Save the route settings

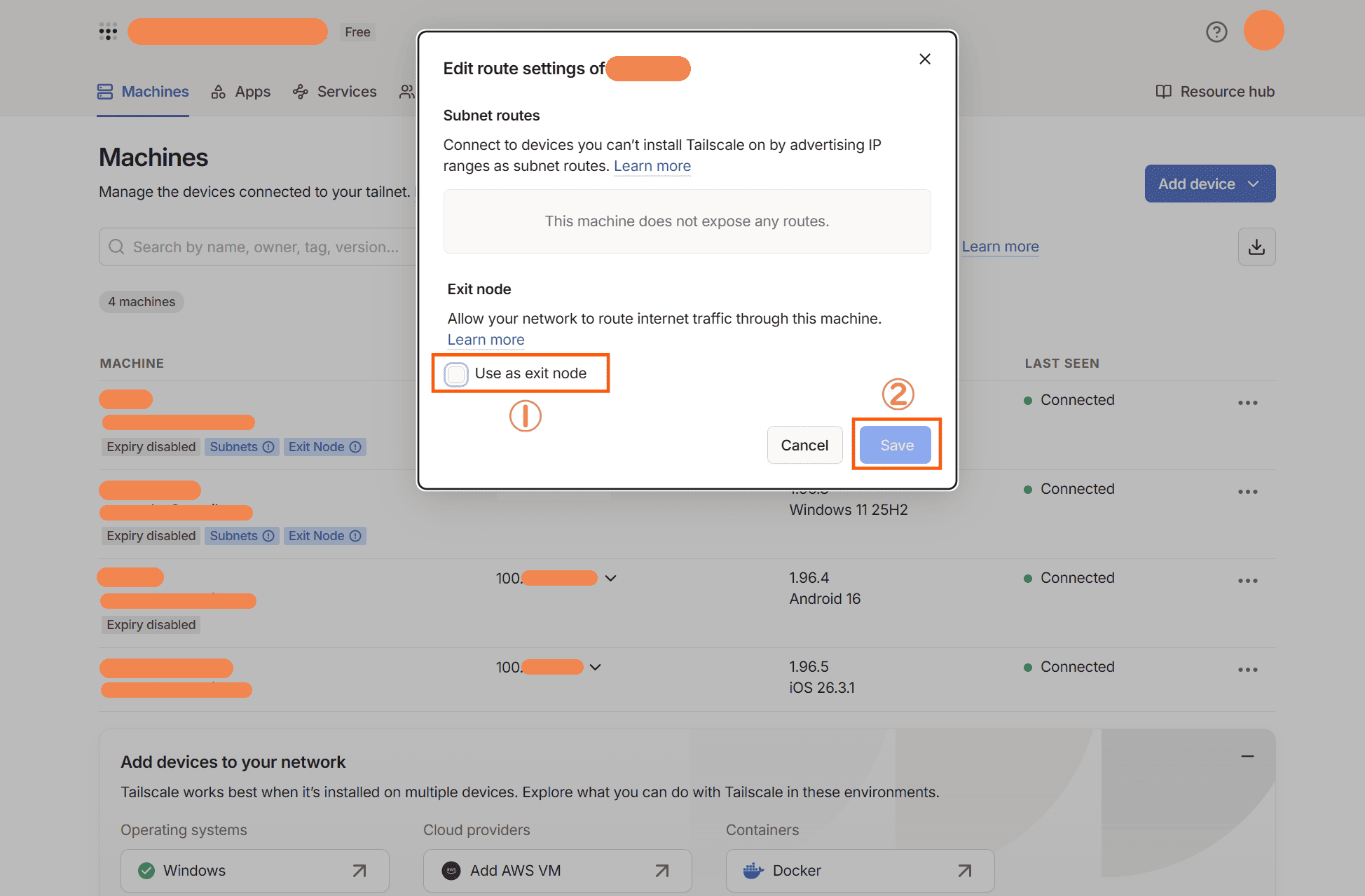896,445
